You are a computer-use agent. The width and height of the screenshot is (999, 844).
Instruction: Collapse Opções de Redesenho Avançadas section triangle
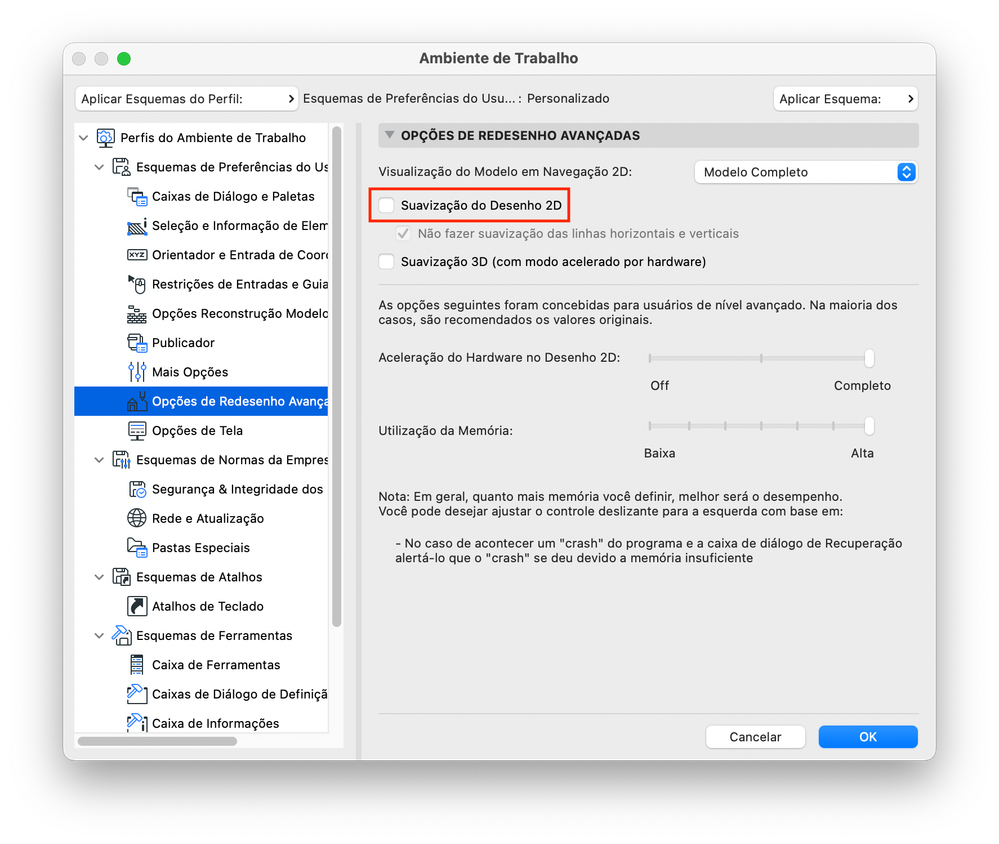pyautogui.click(x=390, y=135)
